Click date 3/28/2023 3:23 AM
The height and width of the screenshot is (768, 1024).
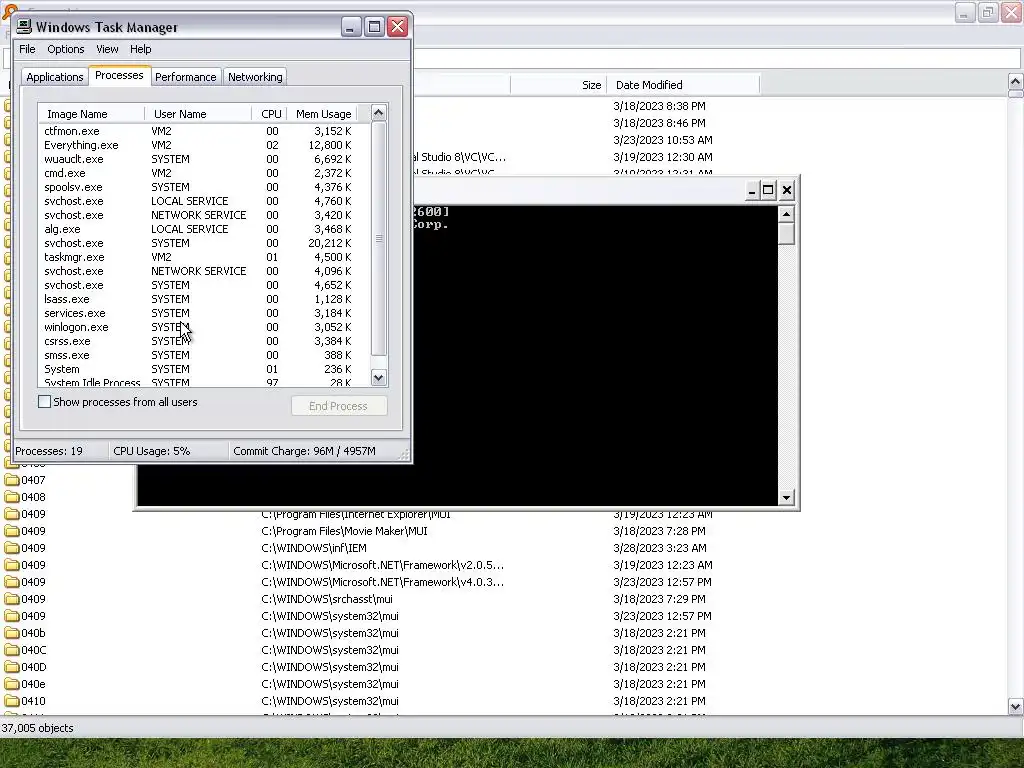click(x=660, y=548)
